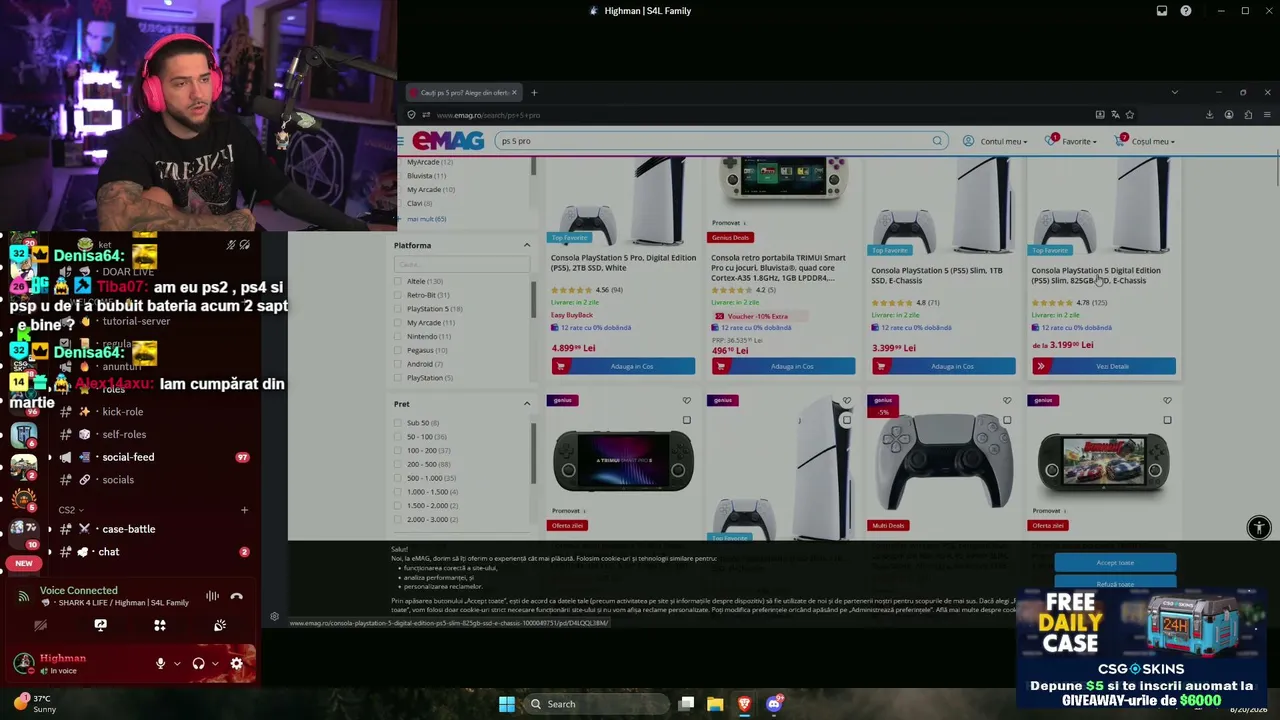Select the eMAG ps 5 pro browser tab
This screenshot has height=720, width=1280.
pyautogui.click(x=463, y=93)
